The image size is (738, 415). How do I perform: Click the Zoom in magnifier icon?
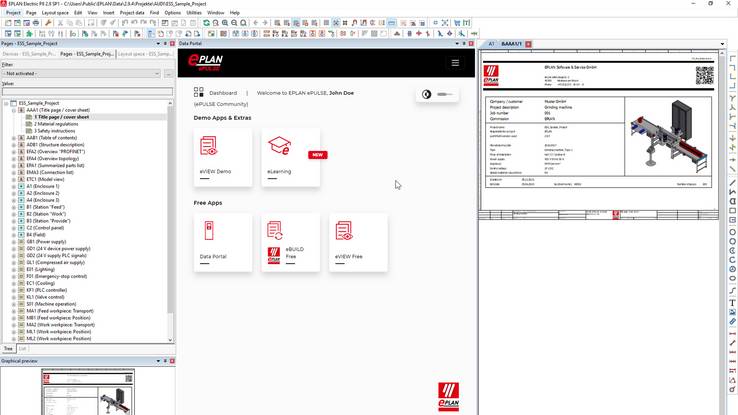[x=225, y=23]
